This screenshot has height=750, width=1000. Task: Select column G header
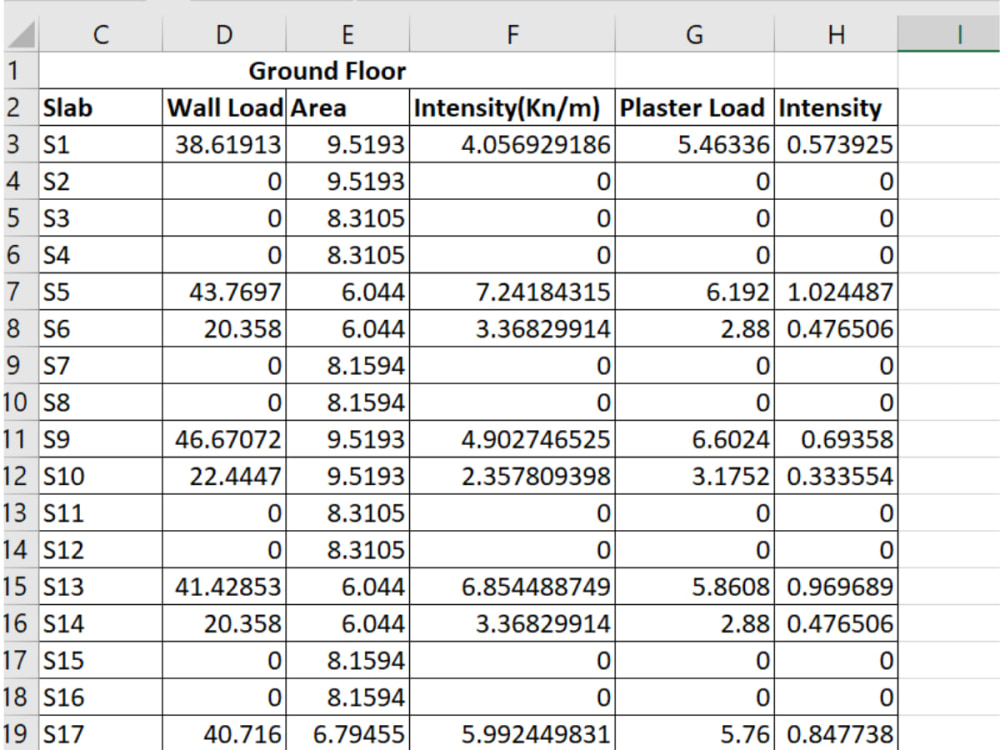(695, 34)
